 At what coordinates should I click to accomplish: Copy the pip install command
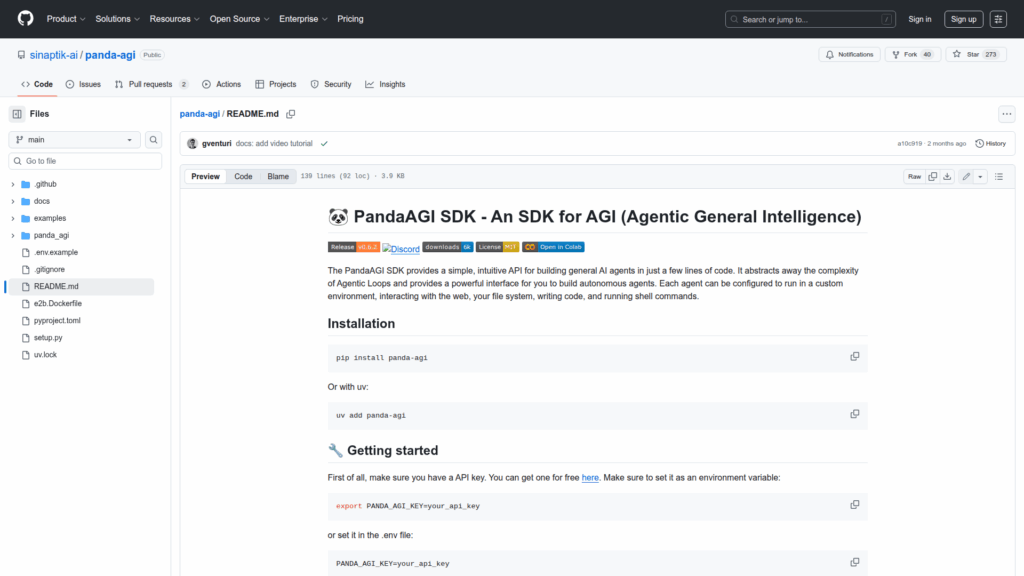click(854, 357)
